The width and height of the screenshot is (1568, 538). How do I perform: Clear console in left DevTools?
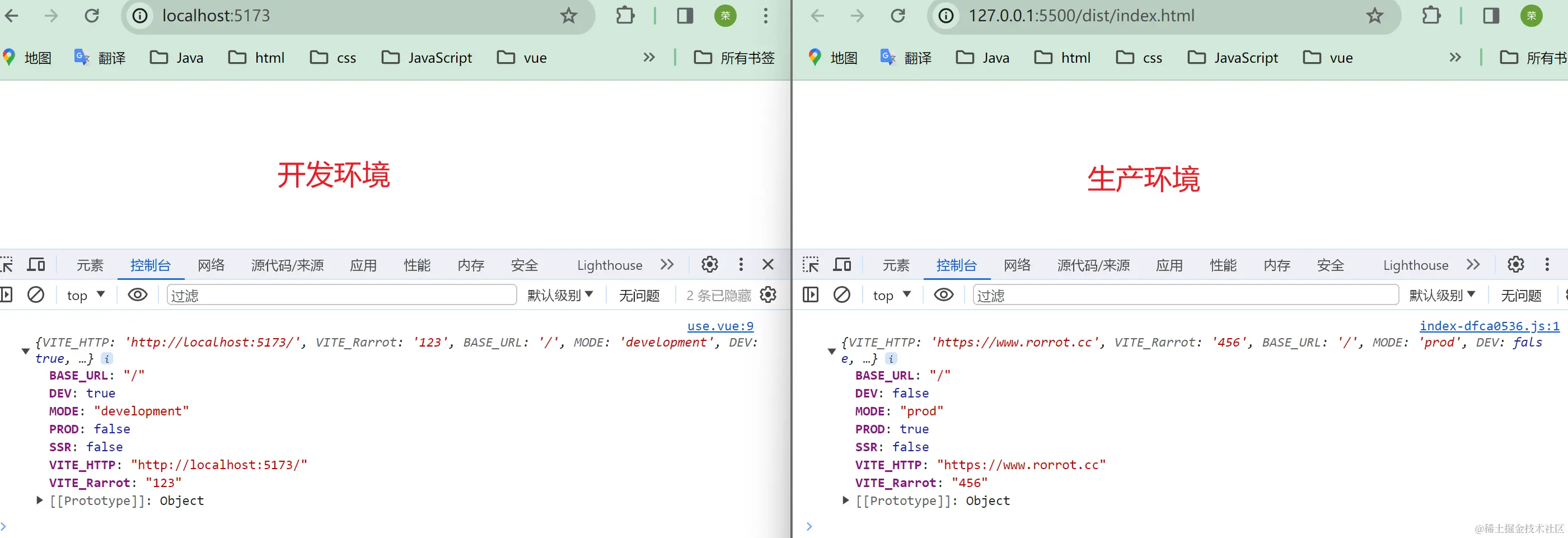tap(36, 295)
